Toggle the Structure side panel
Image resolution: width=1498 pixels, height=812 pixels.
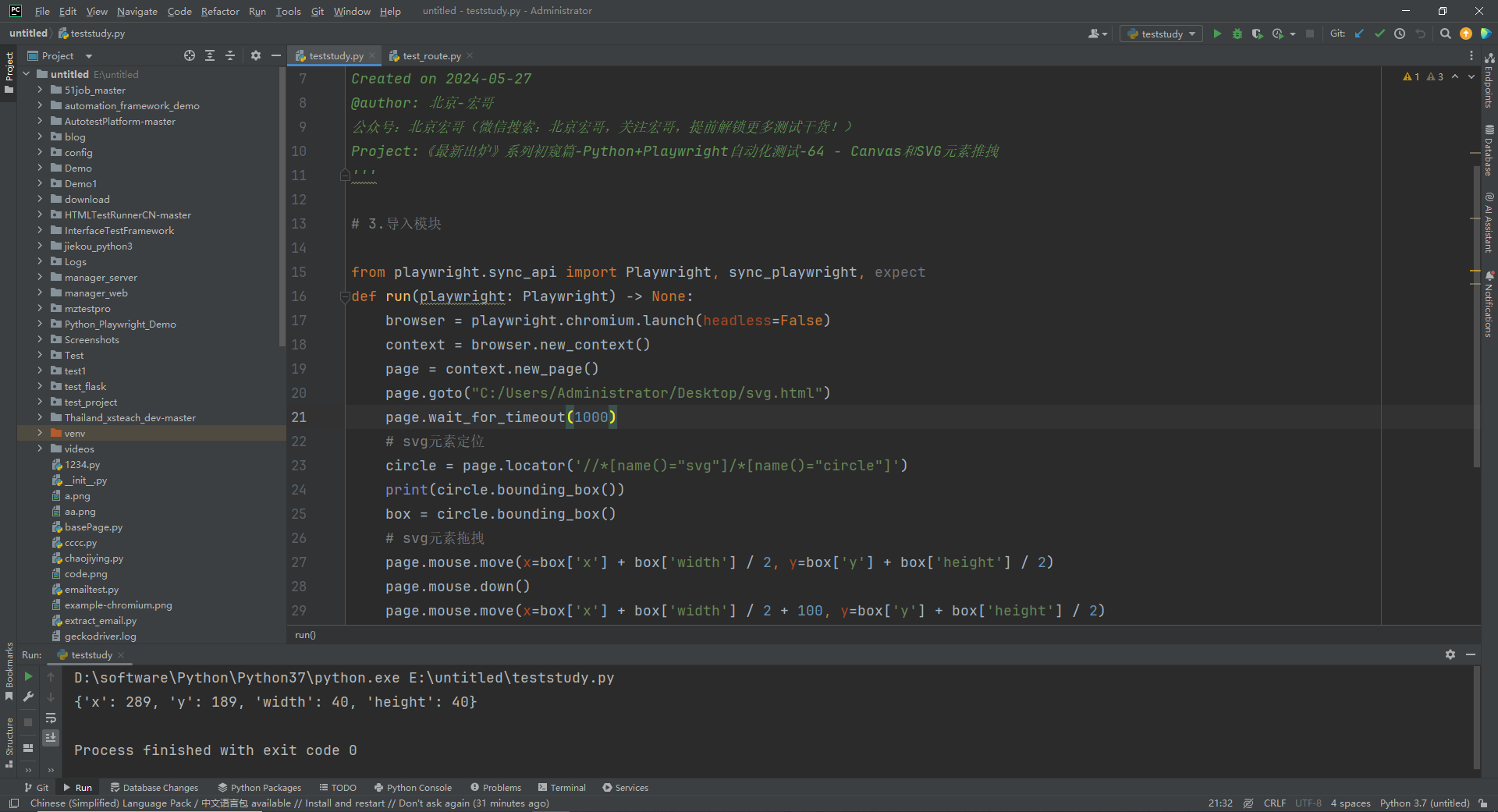[9, 743]
